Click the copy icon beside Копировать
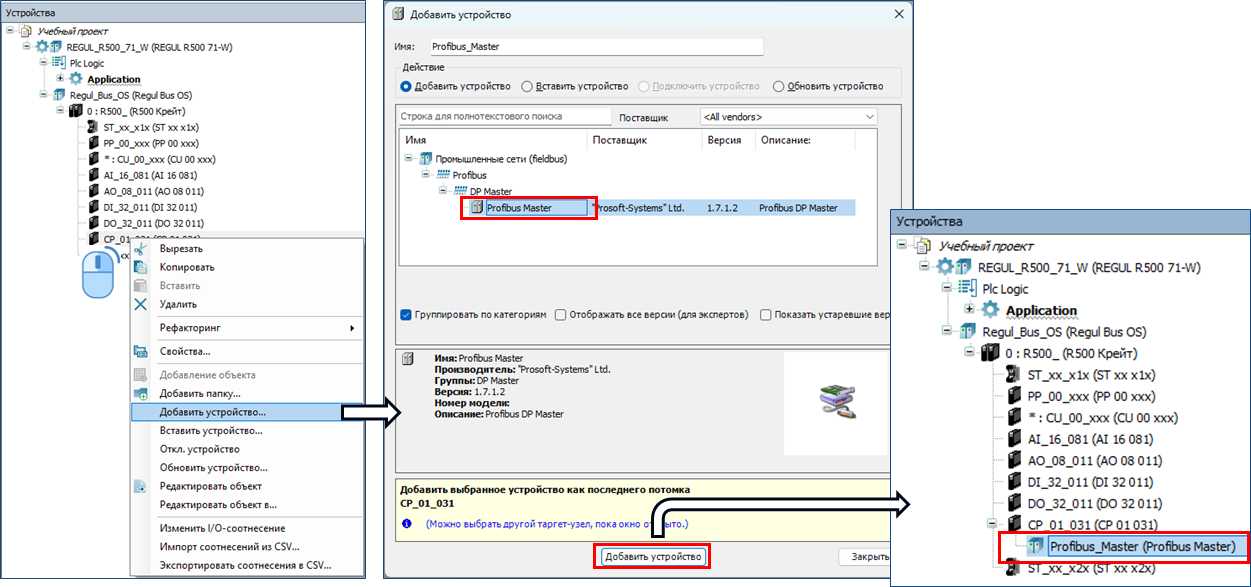Screen dimensions: 1251x587 [x=141, y=267]
